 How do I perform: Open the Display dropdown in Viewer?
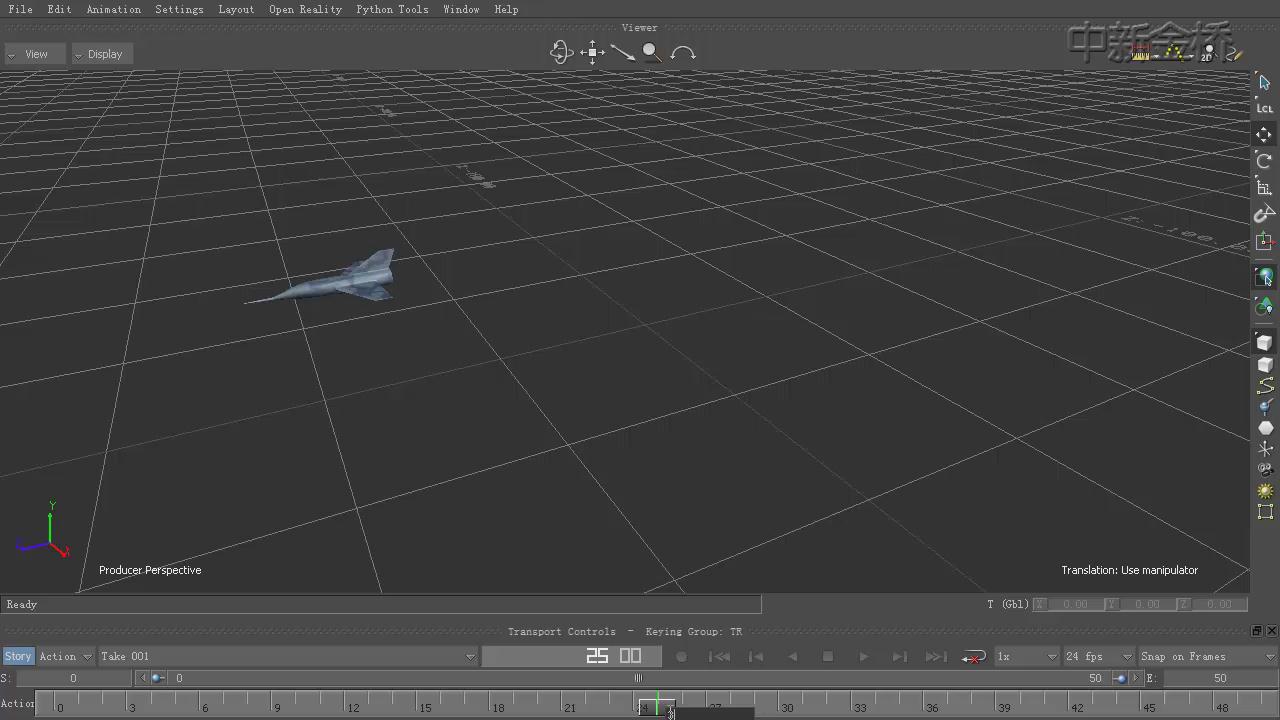[x=102, y=54]
